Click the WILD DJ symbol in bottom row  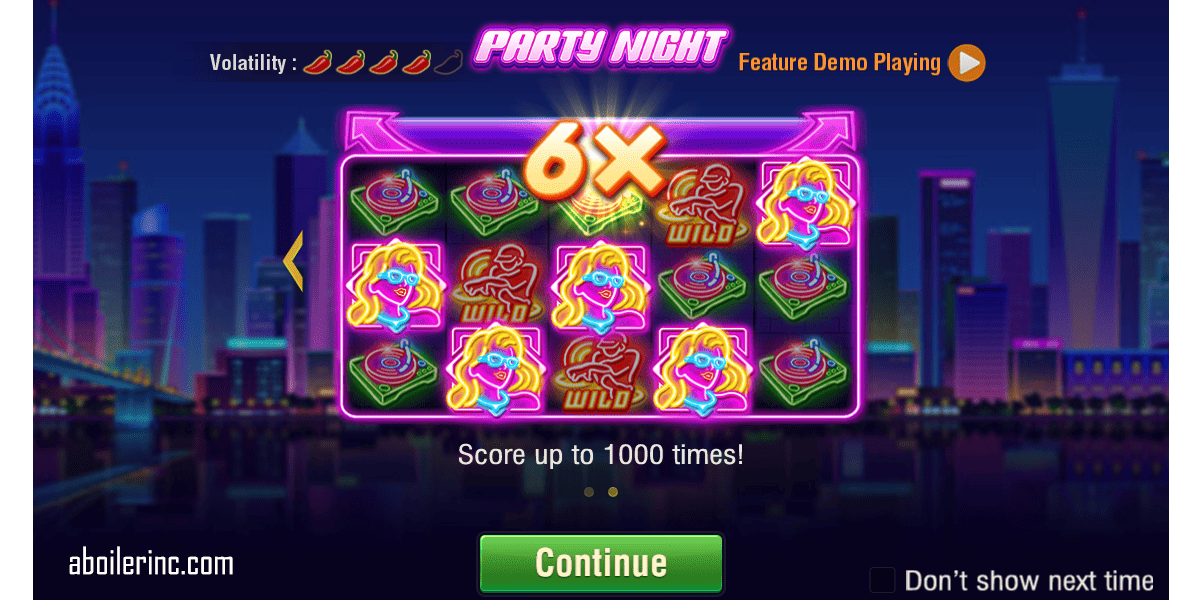[x=601, y=371]
